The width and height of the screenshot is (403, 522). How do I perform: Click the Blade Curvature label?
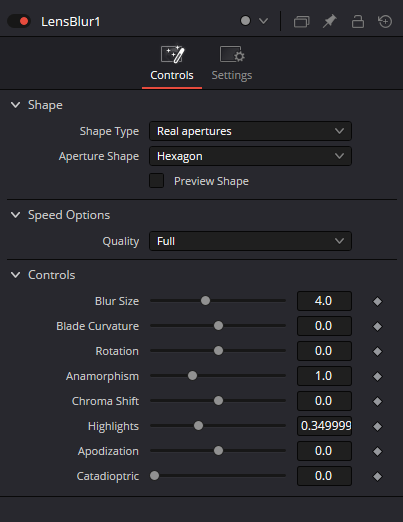pyautogui.click(x=97, y=326)
